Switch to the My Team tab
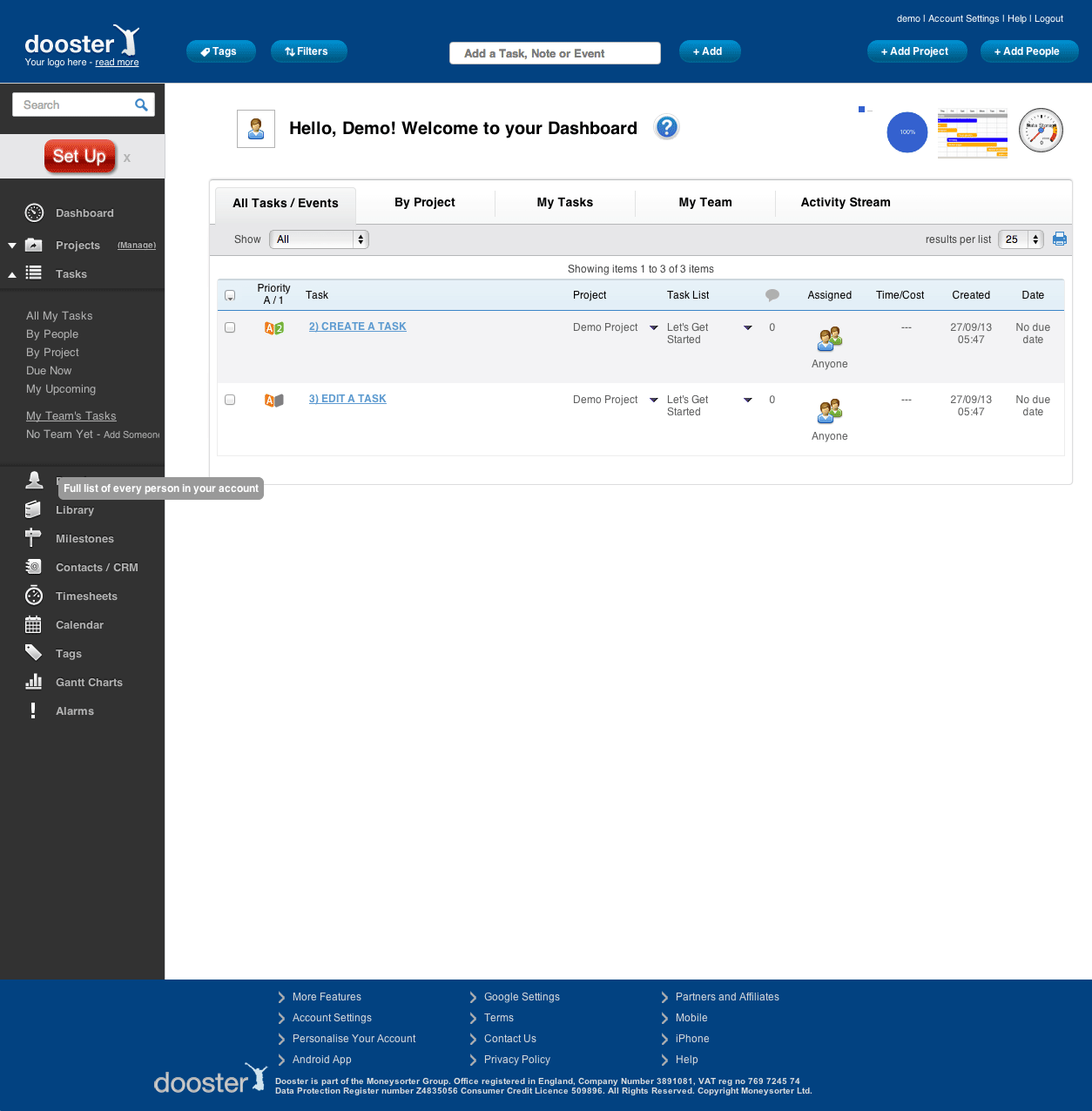The width and height of the screenshot is (1092, 1111). 704,203
